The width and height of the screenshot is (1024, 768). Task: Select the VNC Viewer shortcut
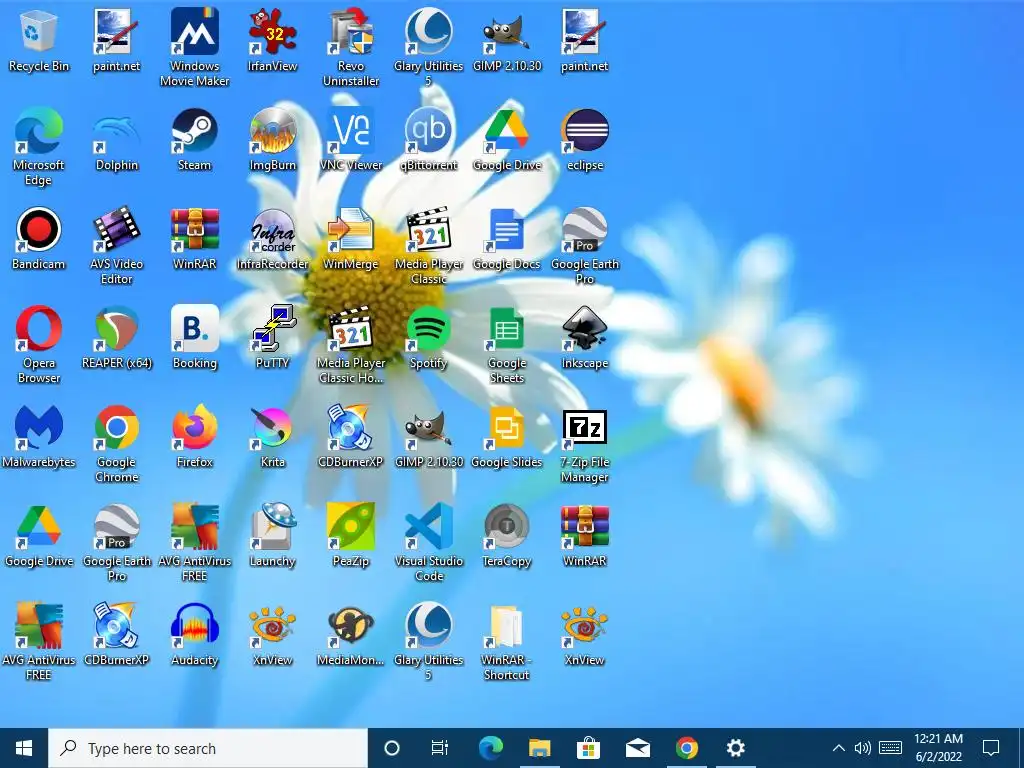(x=351, y=140)
